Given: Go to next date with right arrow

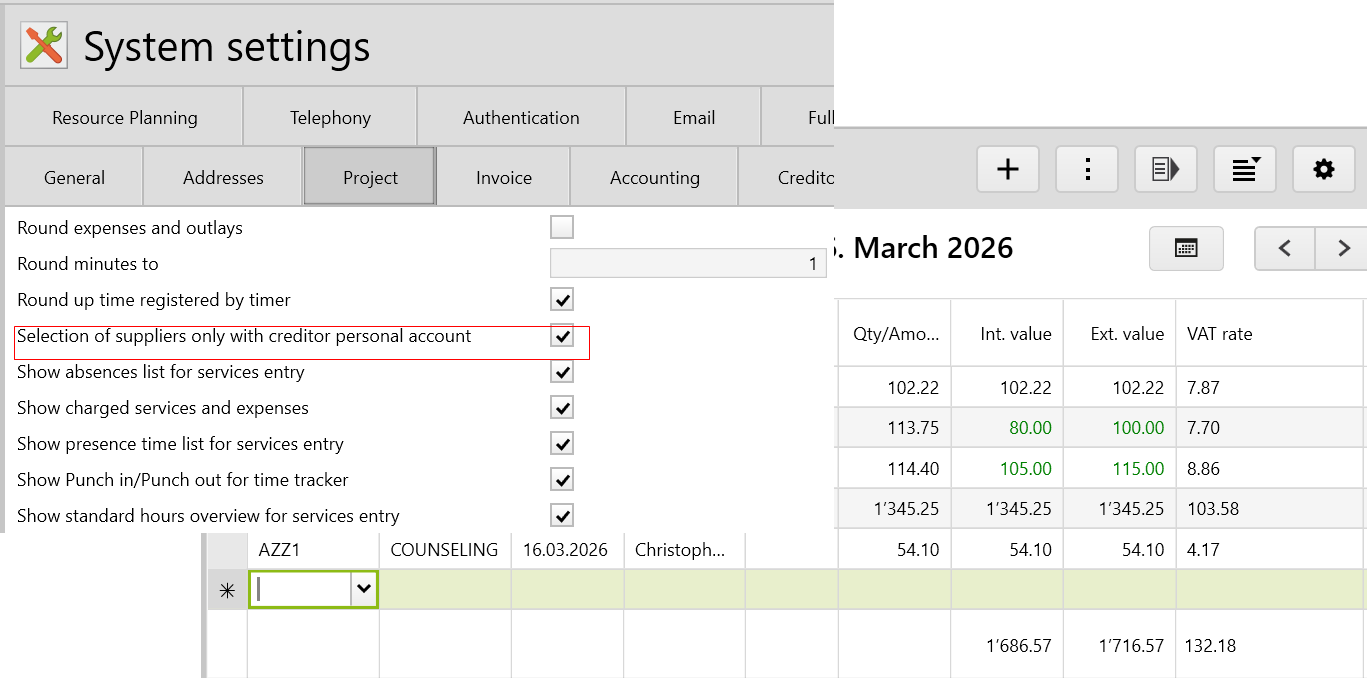Looking at the screenshot, I should click(1343, 248).
